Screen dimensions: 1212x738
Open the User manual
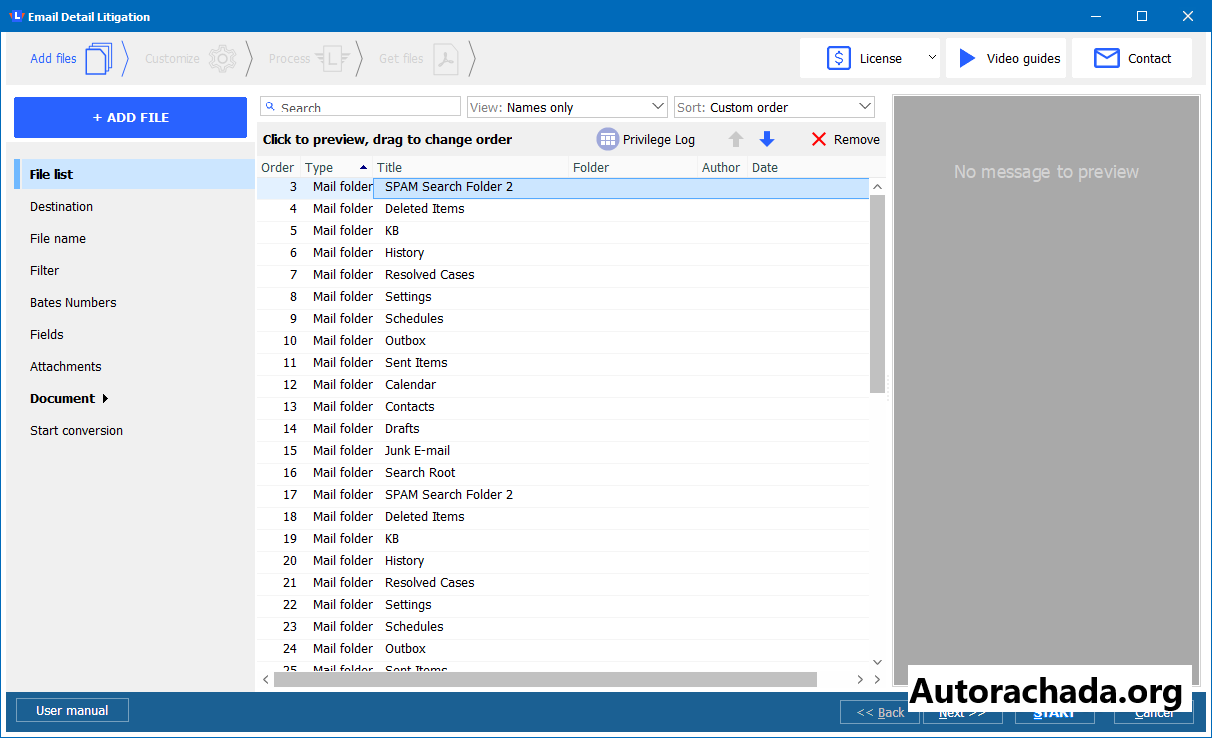click(x=72, y=711)
